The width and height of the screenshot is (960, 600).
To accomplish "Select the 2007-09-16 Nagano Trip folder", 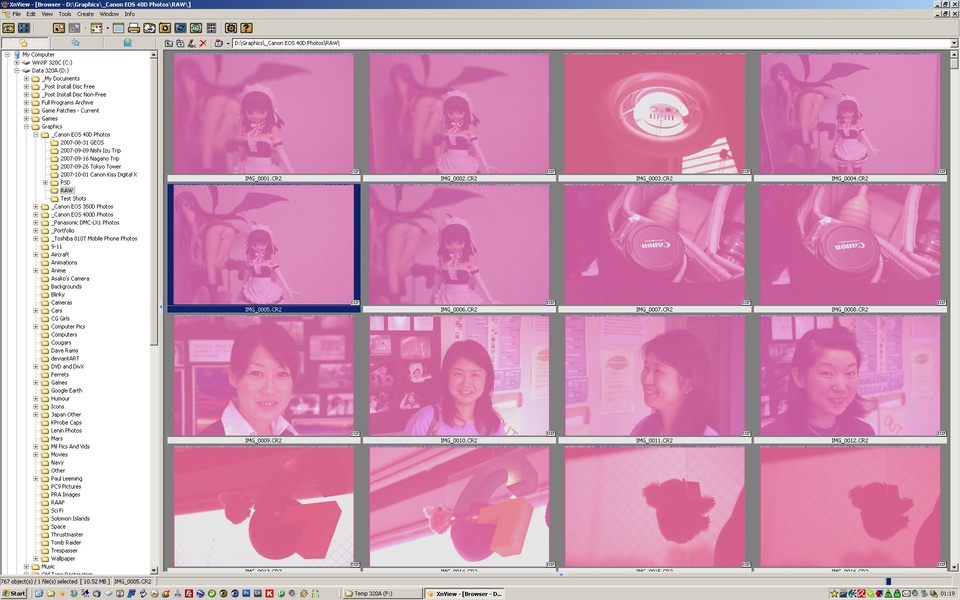I will [89, 159].
